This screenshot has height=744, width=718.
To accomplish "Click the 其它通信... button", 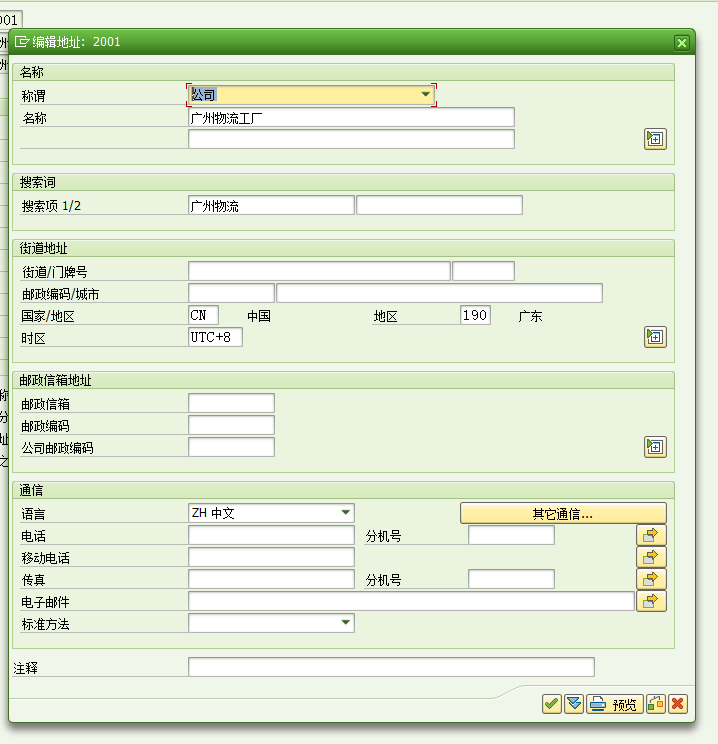I will pos(562,514).
